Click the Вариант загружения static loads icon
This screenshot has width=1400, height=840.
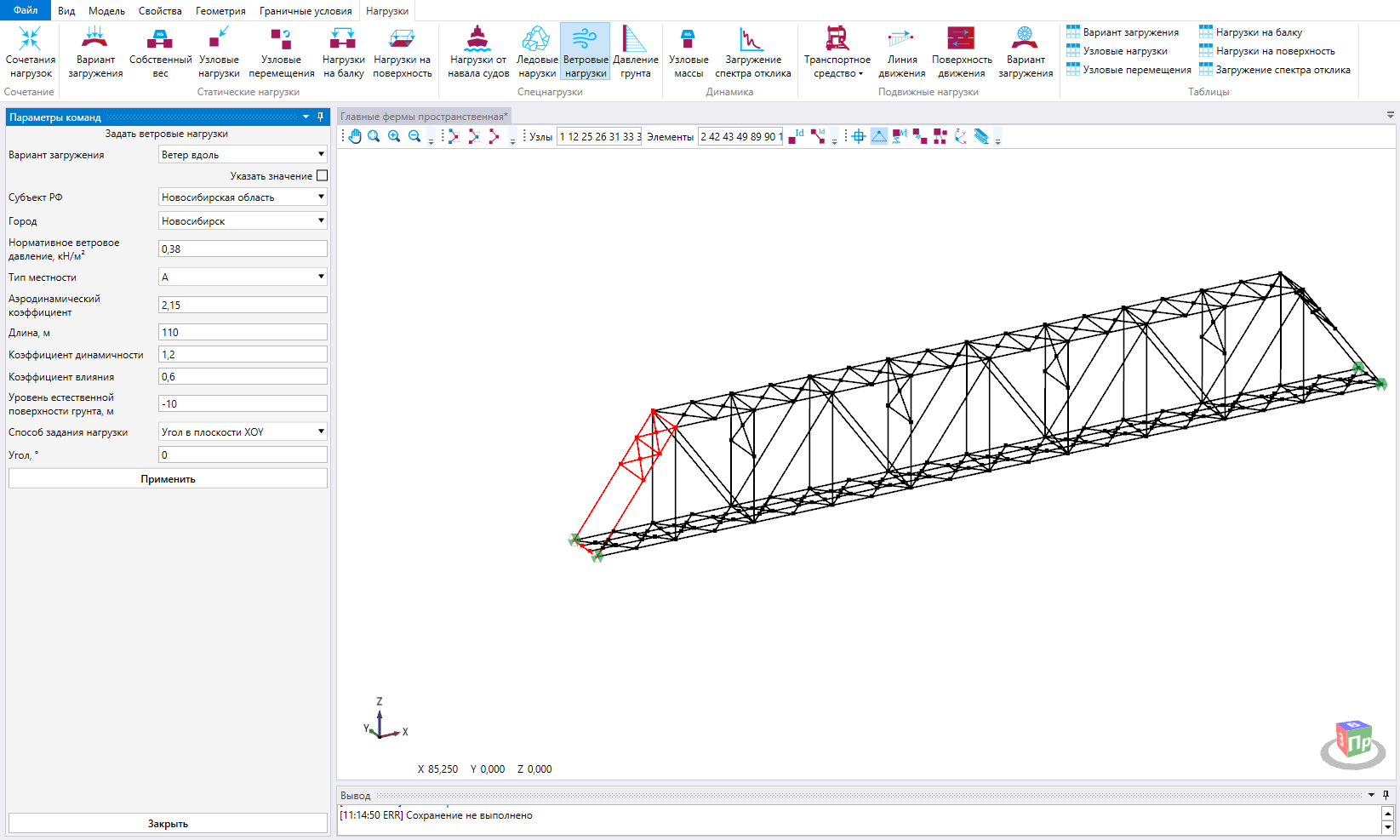(95, 52)
